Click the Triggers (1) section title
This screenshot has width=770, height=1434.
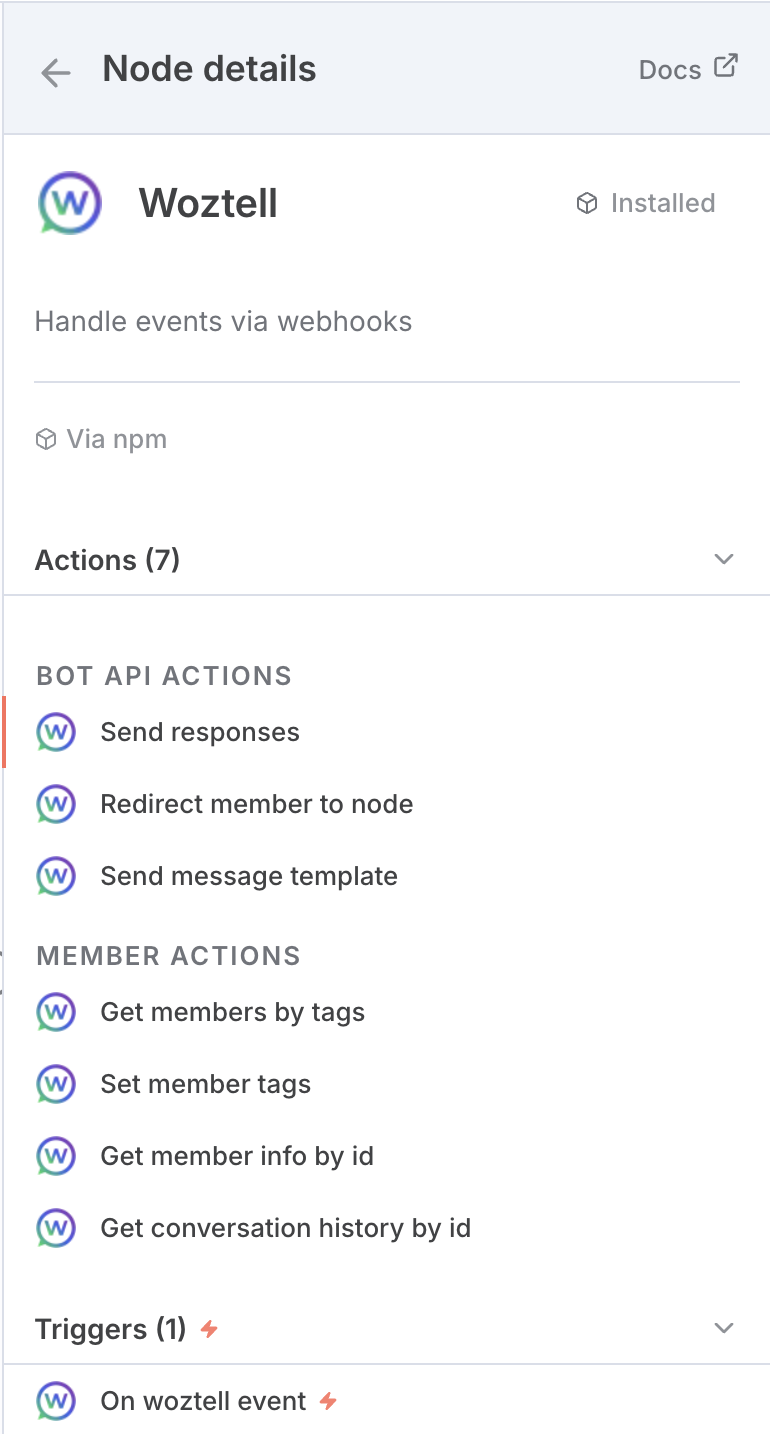tap(110, 1329)
